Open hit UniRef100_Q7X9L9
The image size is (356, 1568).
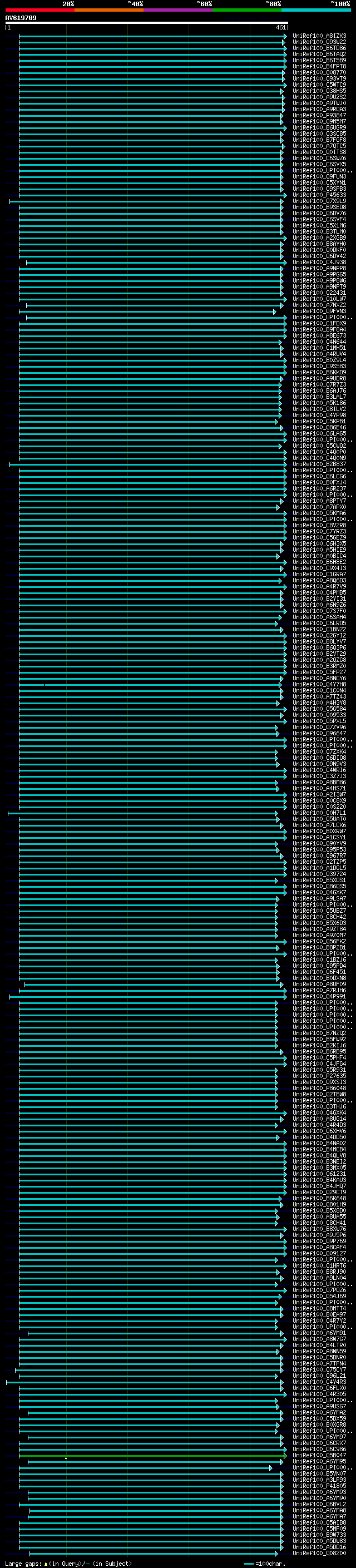coord(319,201)
